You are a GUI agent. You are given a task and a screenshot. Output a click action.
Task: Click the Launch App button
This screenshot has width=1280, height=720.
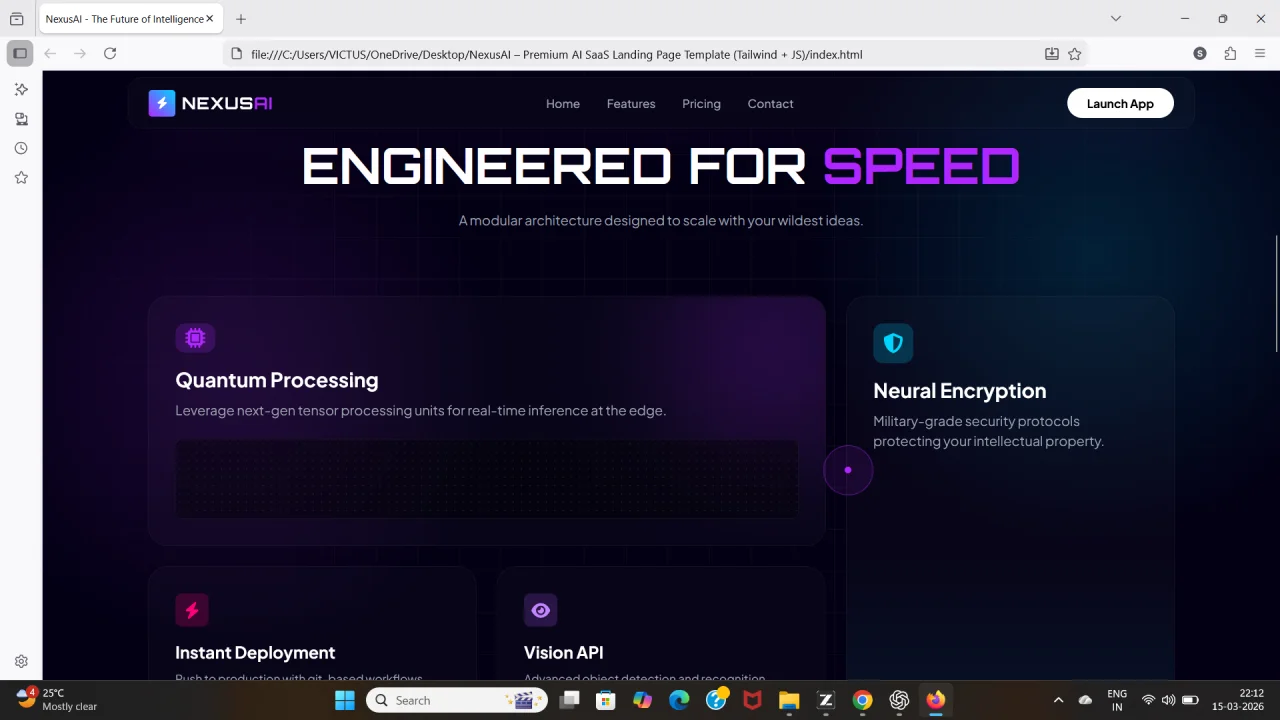coord(1120,103)
